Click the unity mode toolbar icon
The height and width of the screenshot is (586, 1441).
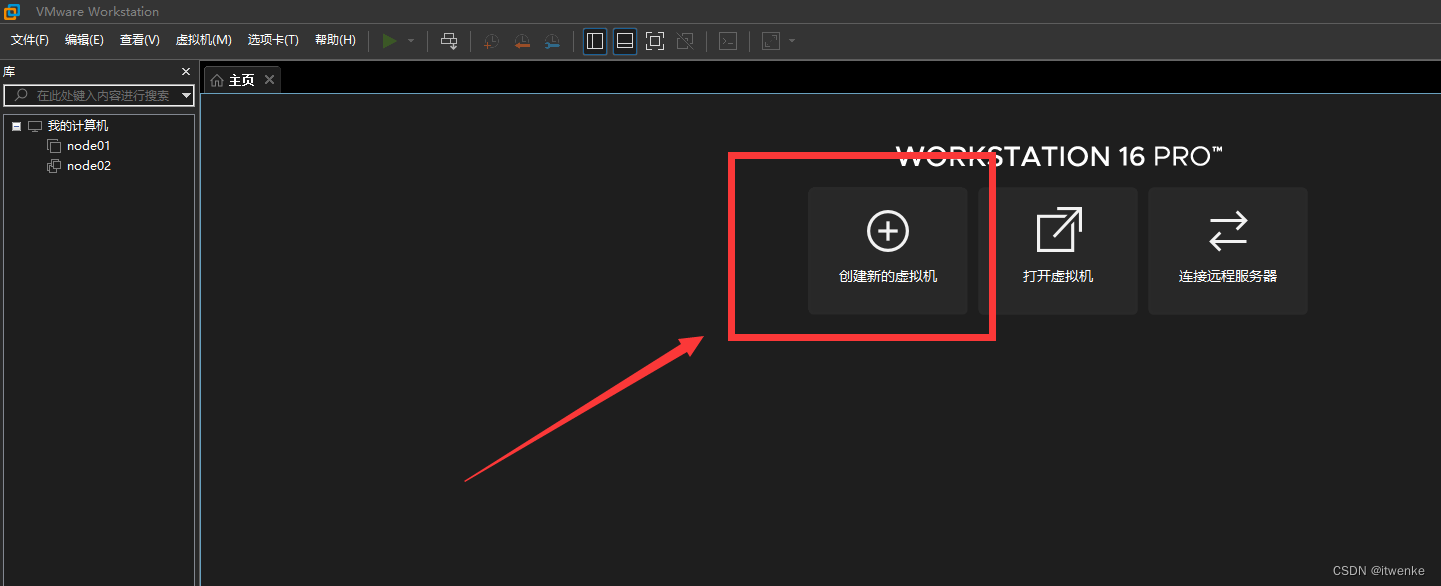(685, 41)
